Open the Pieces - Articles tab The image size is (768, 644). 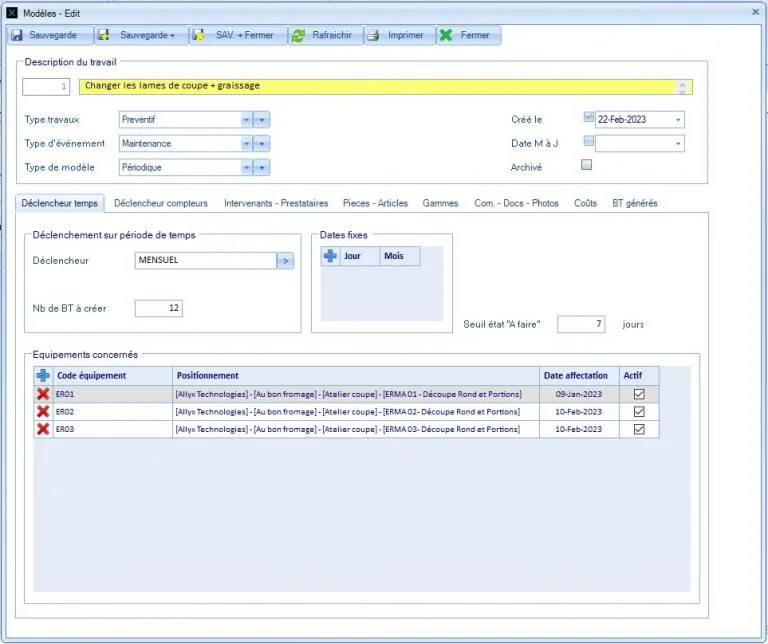point(375,203)
